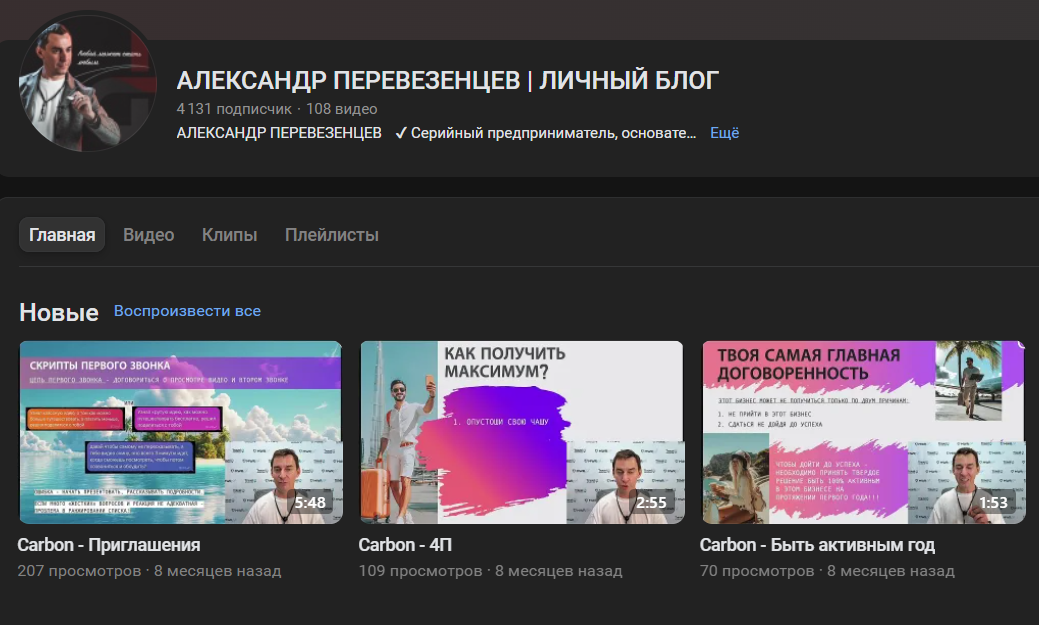Expand the channel description via Ещё
The width and height of the screenshot is (1039, 625).
click(x=723, y=132)
